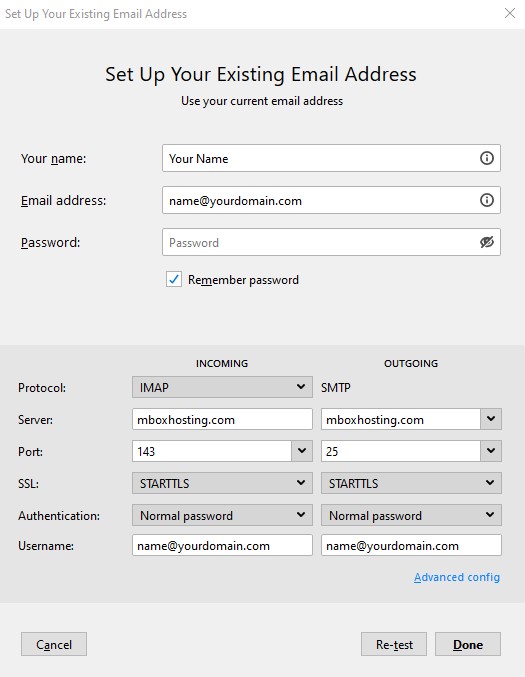Open the incoming Protocol IMAP dropdown

[x=222, y=387]
